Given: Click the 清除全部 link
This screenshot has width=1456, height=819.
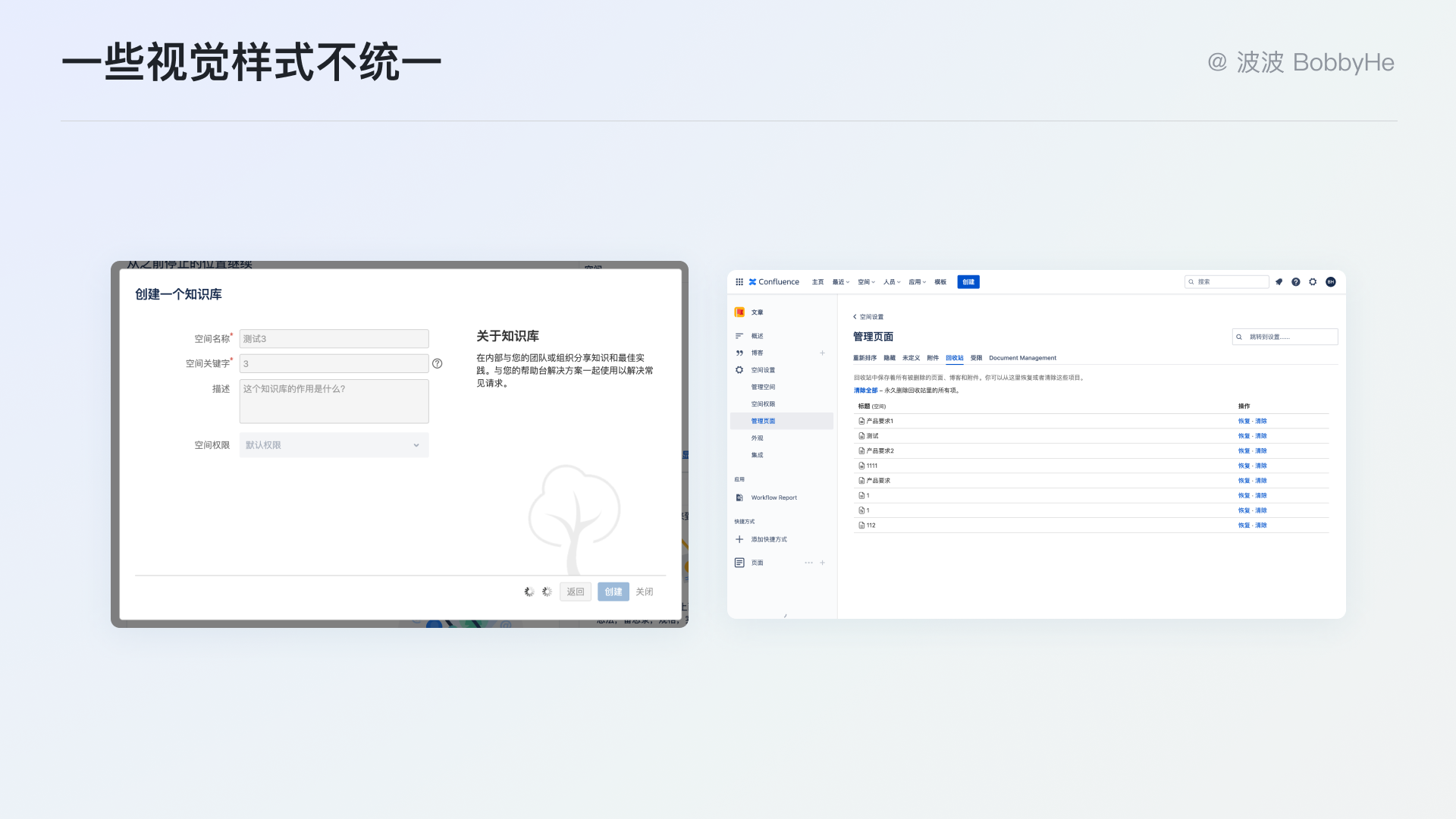Looking at the screenshot, I should click(865, 391).
